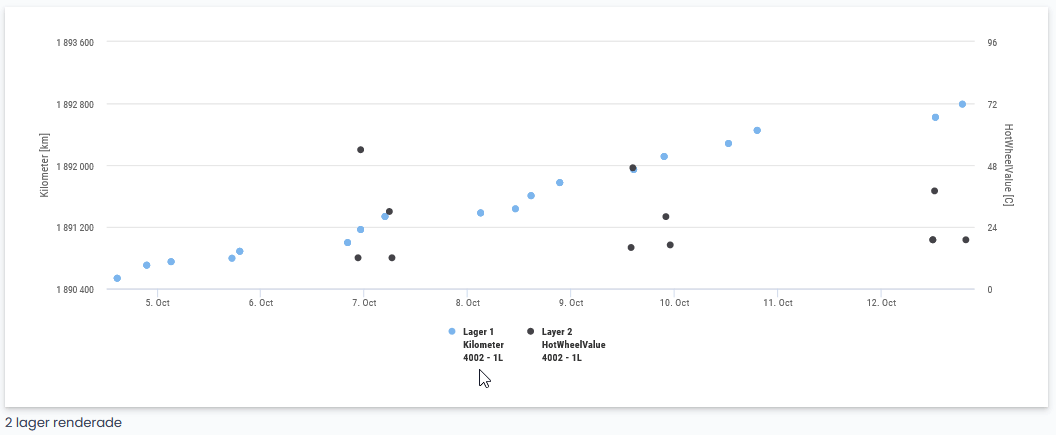Viewport: 1056px width, 435px height.
Task: Click the 5. Oct x-axis label
Action: tap(156, 303)
